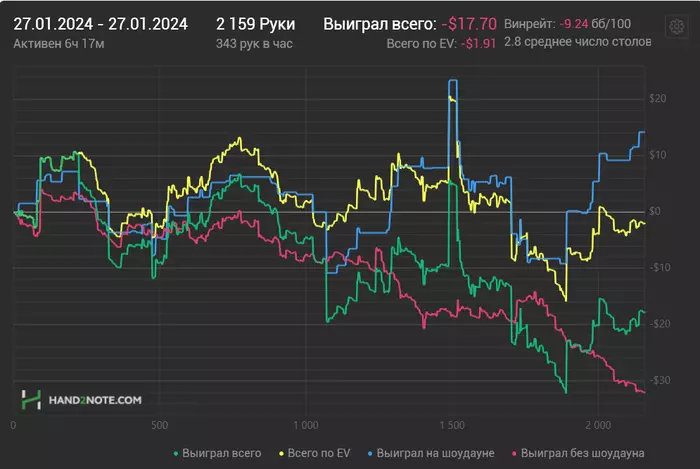Click the 1 000 x-axis label
Screen dimensions: 700x469
306,425
